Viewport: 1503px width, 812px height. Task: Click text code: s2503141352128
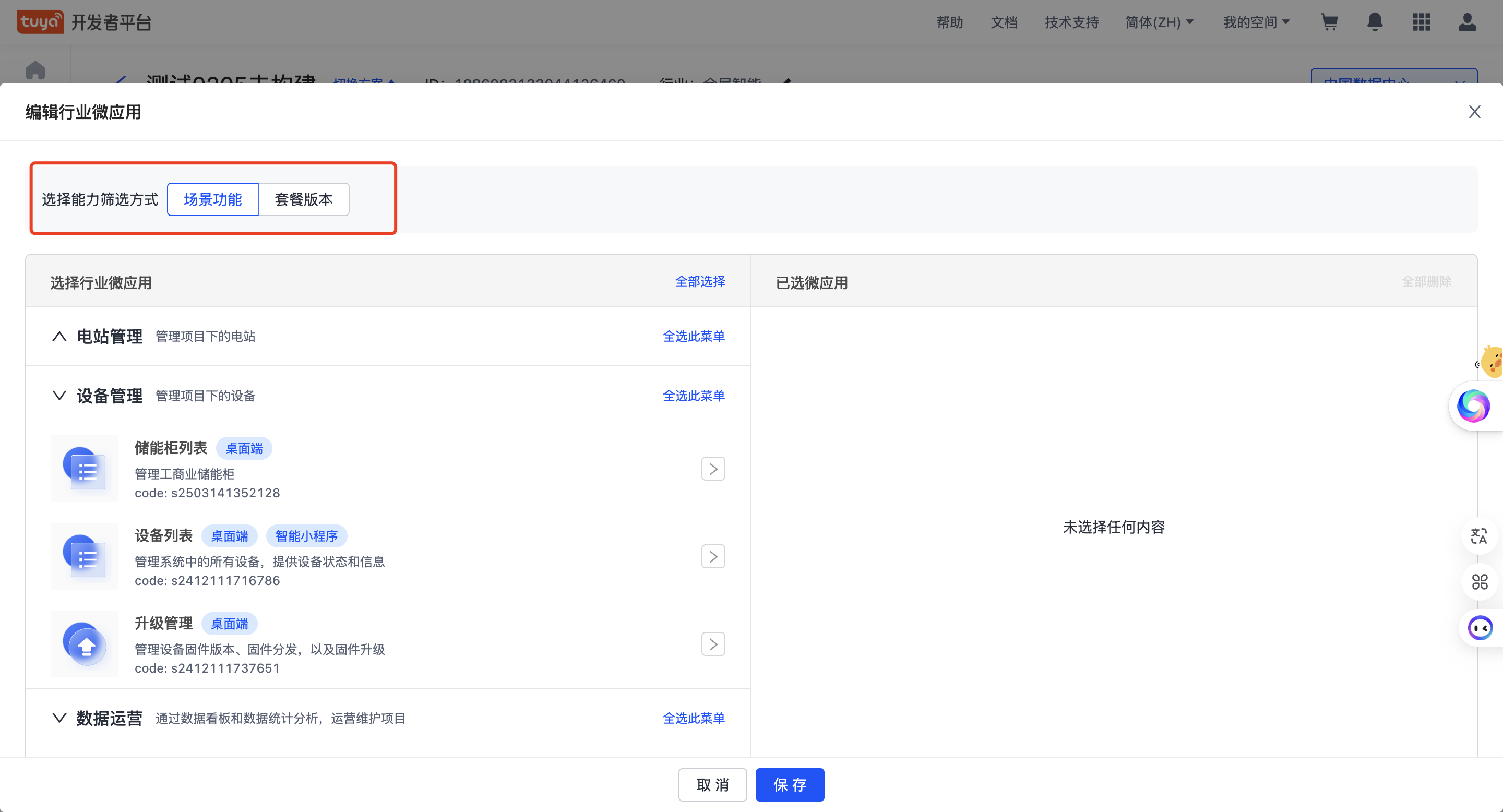(x=207, y=493)
